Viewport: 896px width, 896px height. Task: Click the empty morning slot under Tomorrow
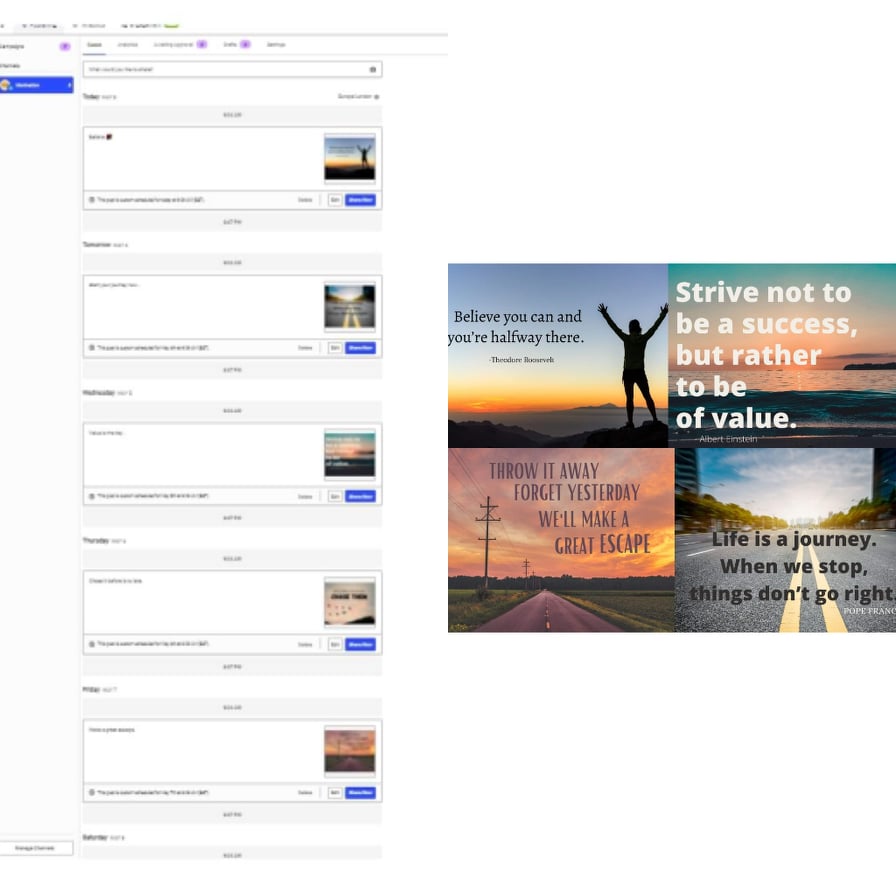[233, 263]
